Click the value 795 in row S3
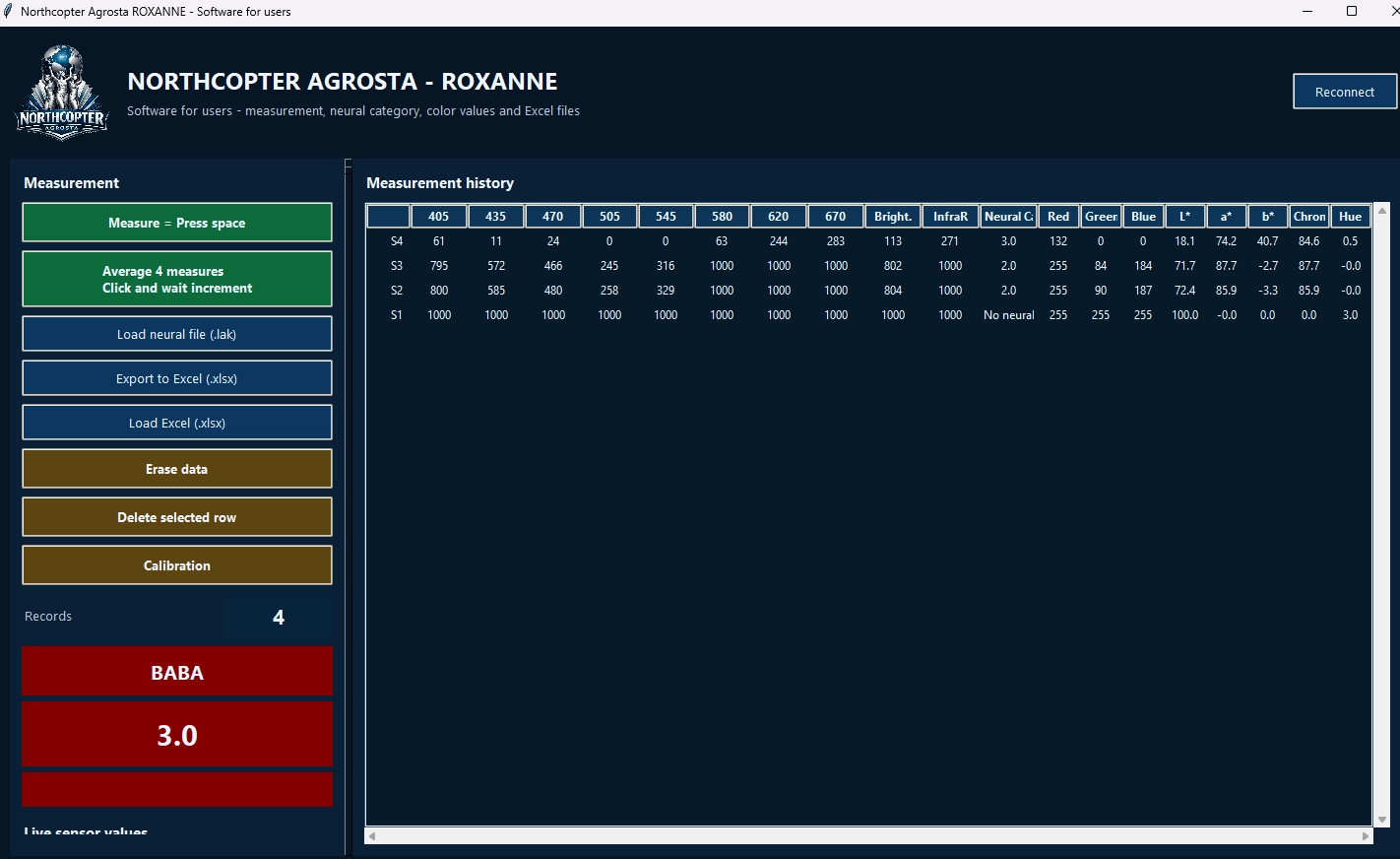1400x859 pixels. point(439,266)
